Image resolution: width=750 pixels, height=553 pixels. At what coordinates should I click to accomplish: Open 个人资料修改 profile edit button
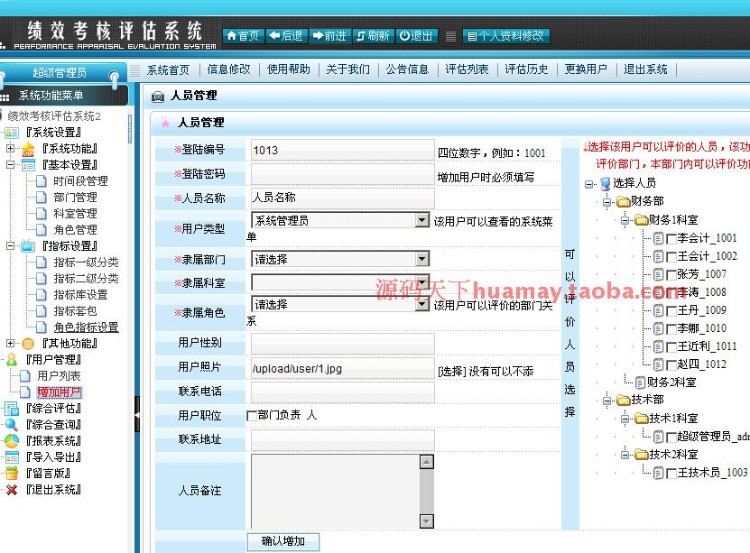pyautogui.click(x=506, y=36)
